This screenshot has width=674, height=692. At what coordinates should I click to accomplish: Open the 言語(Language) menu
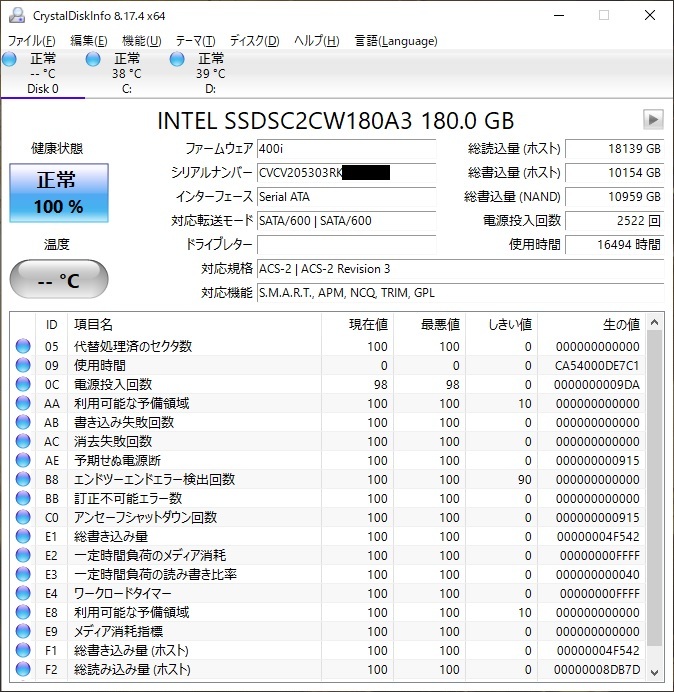click(x=396, y=41)
